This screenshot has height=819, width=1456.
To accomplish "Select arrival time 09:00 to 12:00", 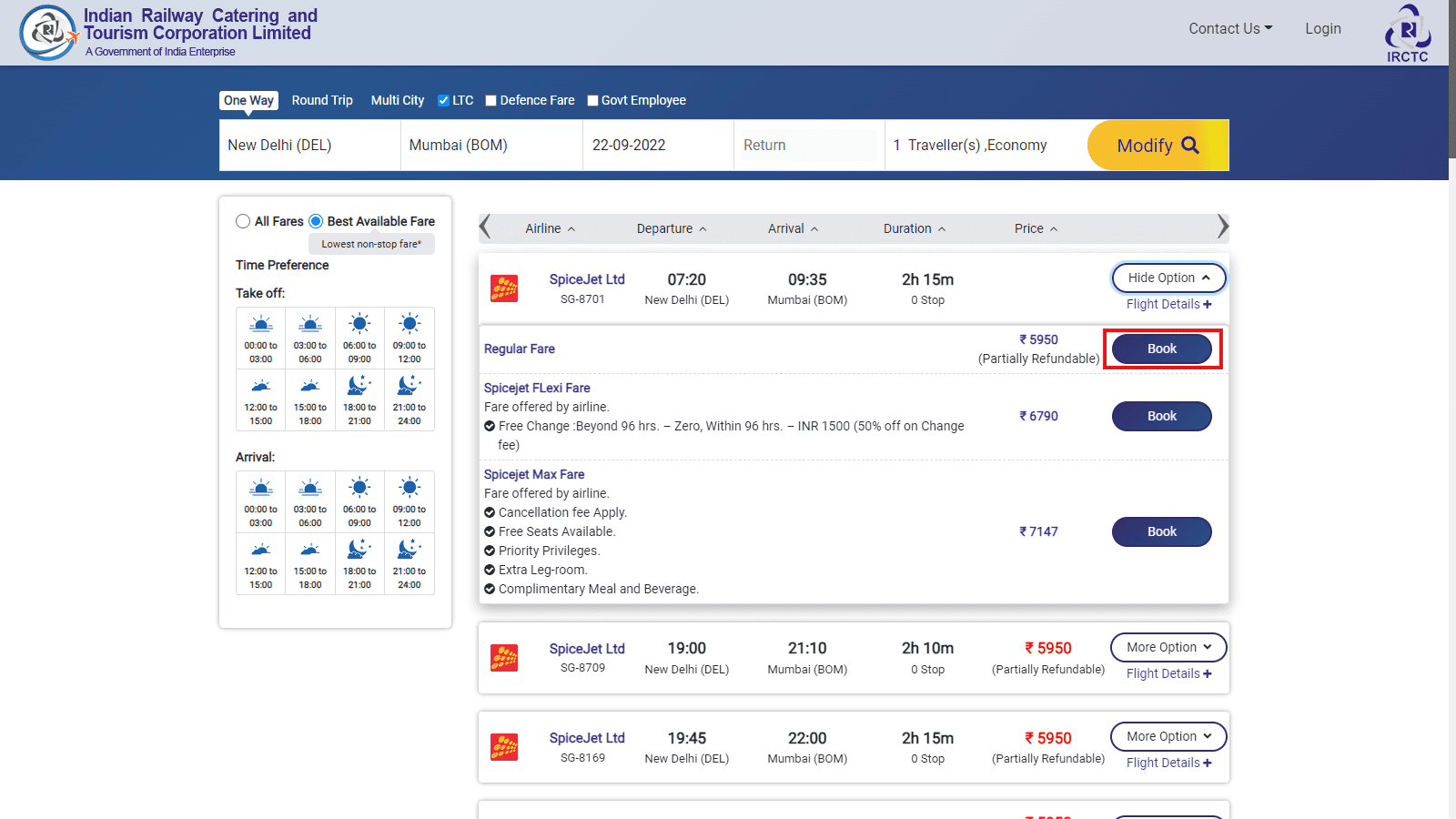I will point(409,501).
